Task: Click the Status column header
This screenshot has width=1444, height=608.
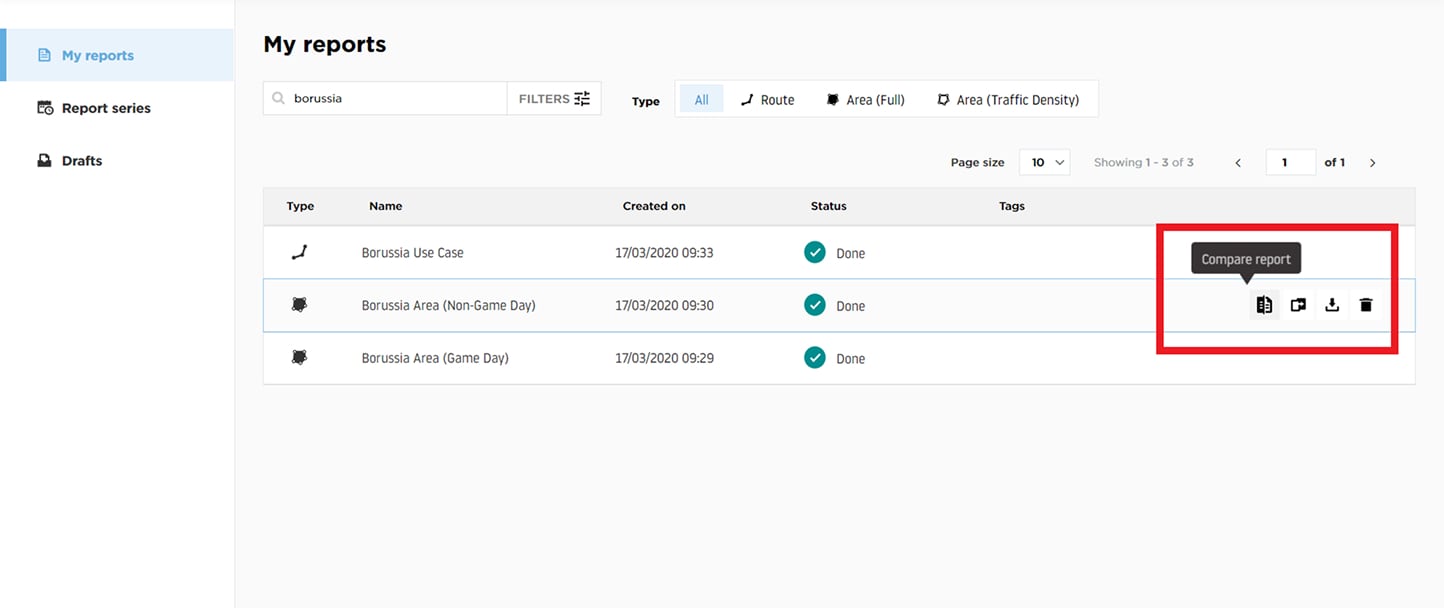Action: 828,206
